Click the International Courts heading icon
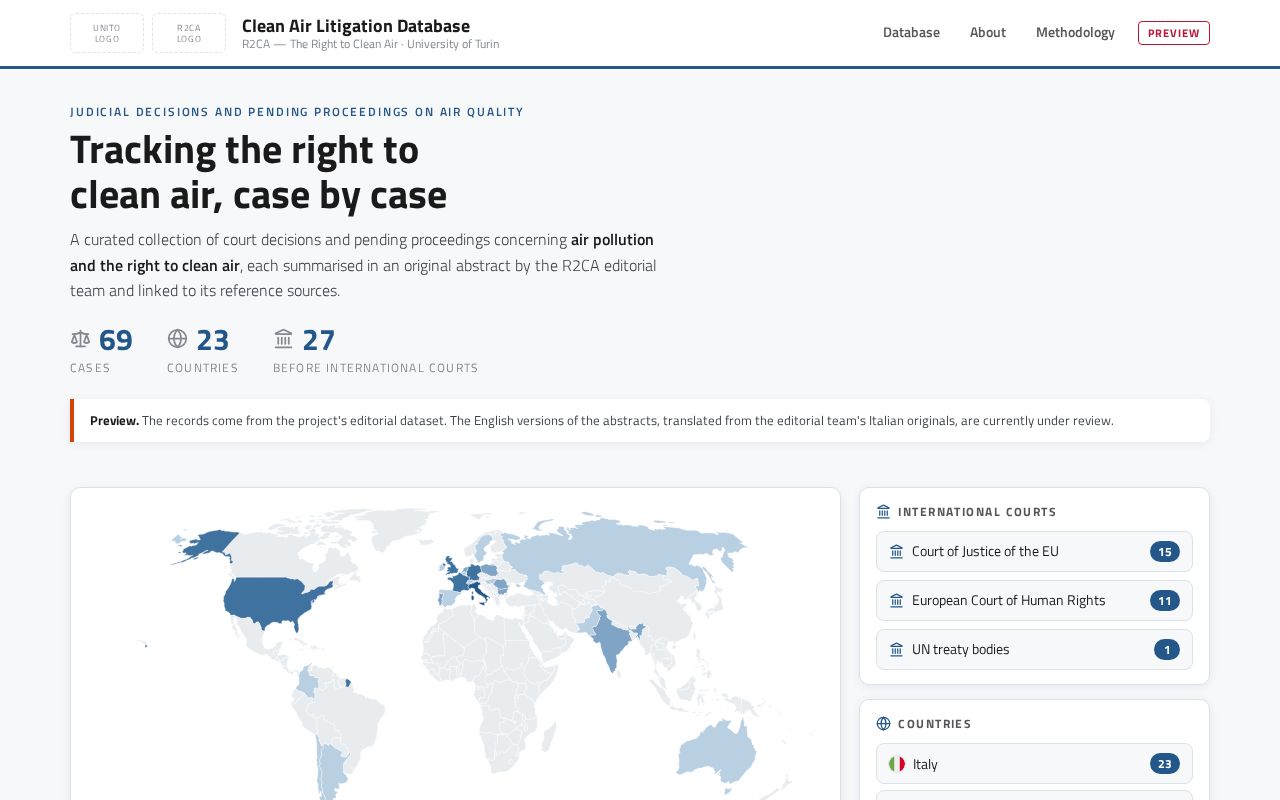Screen dimensions: 1280x800 click(883, 512)
